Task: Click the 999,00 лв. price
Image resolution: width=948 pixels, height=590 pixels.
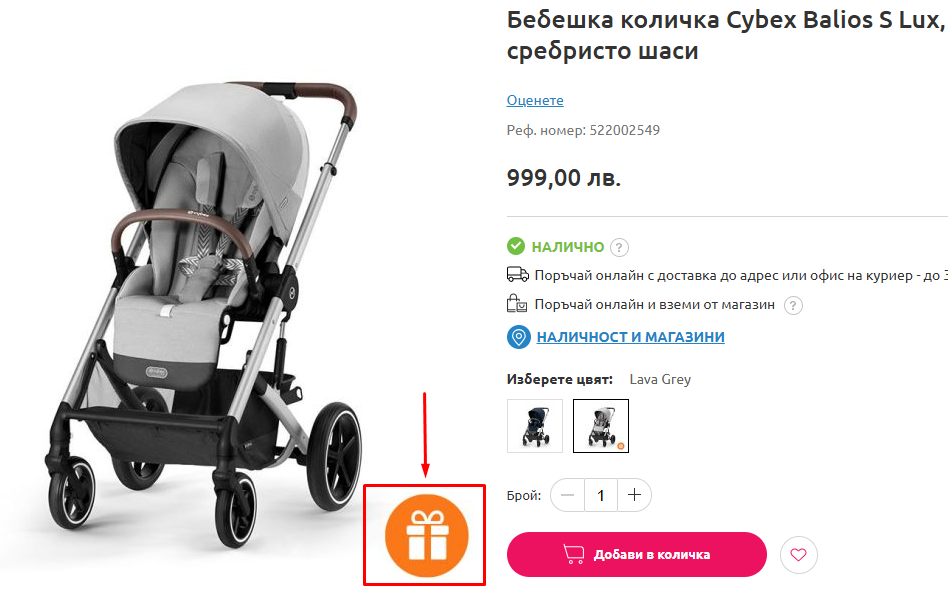Action: pos(564,178)
